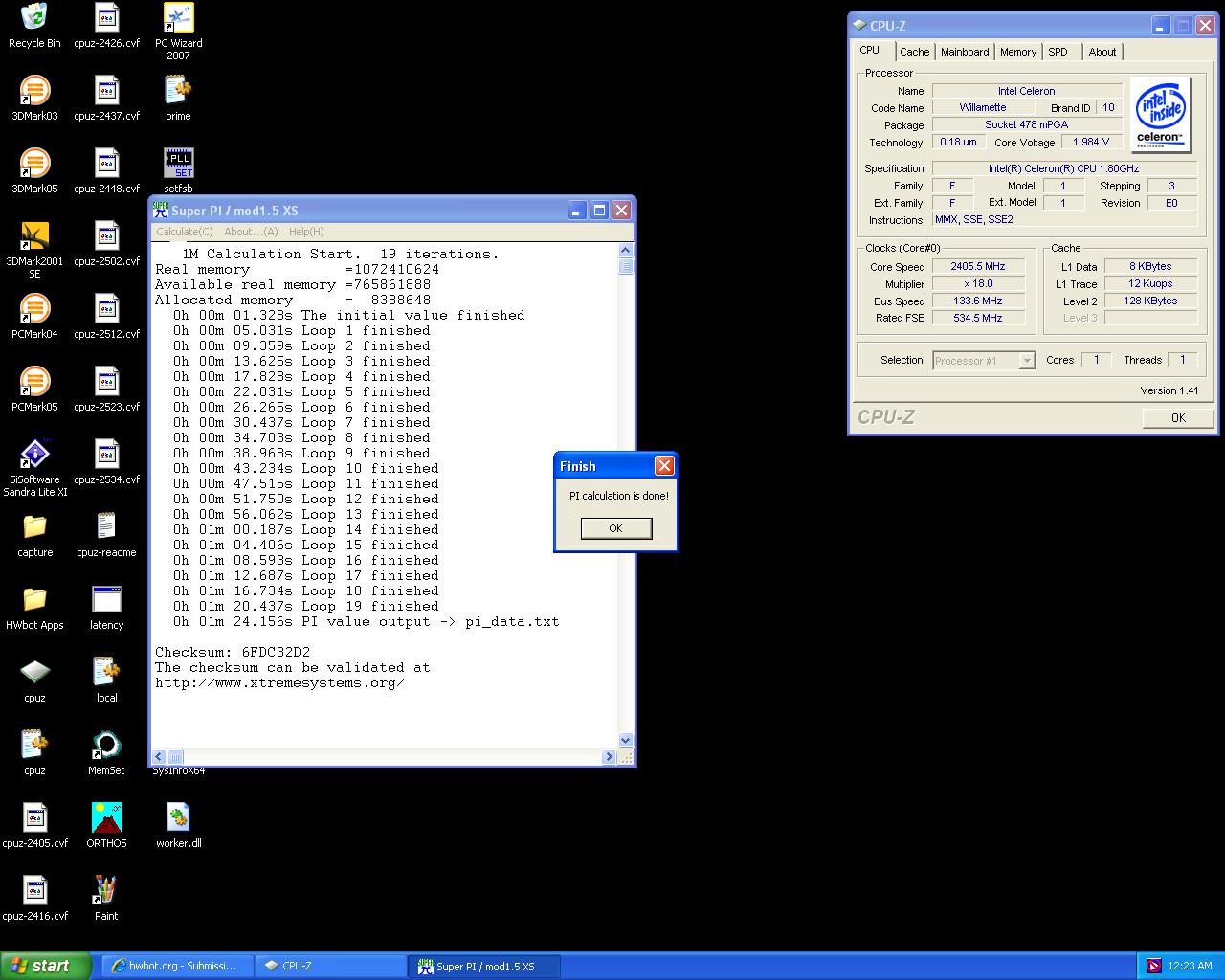Switch to Super PI taskbar button
This screenshot has height=980, width=1225.
(484, 967)
